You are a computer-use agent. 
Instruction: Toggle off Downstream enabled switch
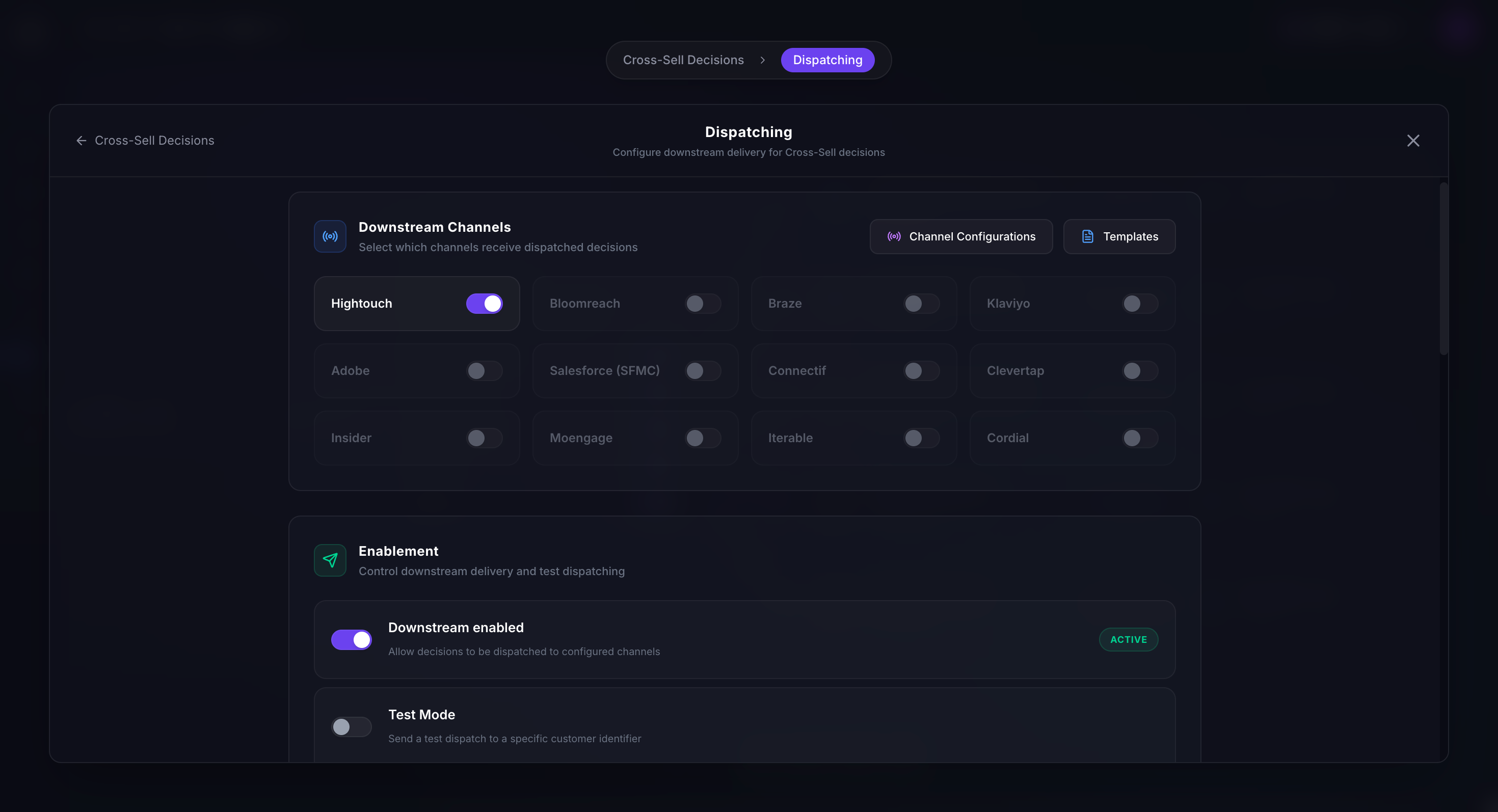[x=351, y=639]
